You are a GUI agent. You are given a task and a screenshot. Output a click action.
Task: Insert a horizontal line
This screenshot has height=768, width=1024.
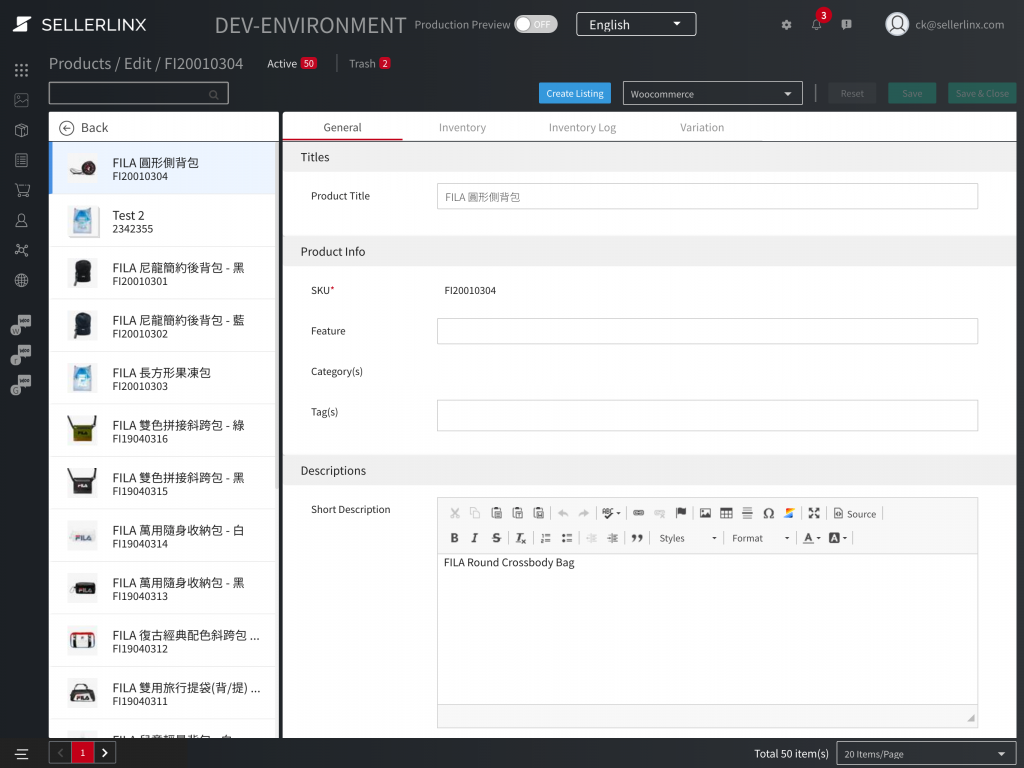pos(747,513)
